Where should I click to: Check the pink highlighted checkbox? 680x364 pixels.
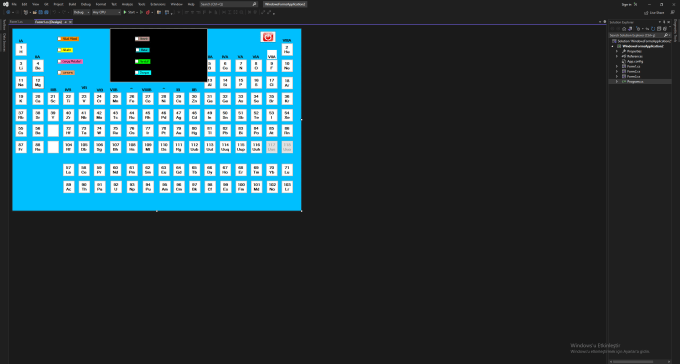59,62
